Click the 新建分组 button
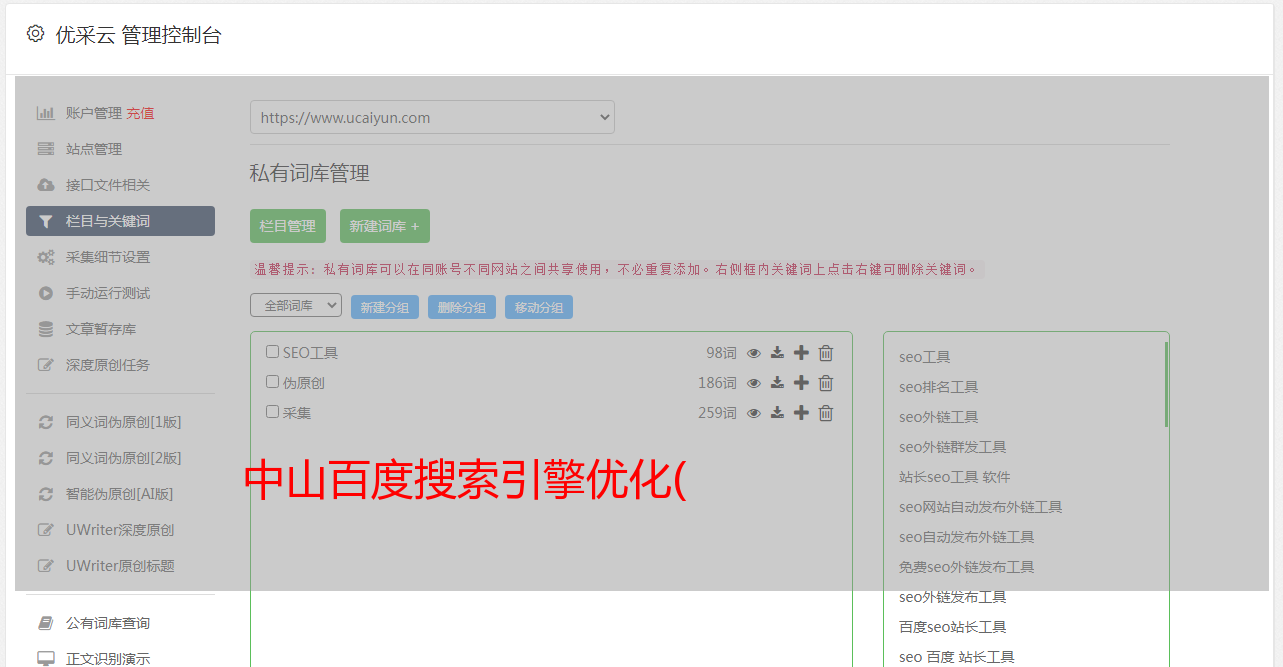This screenshot has width=1283, height=667. click(x=385, y=307)
